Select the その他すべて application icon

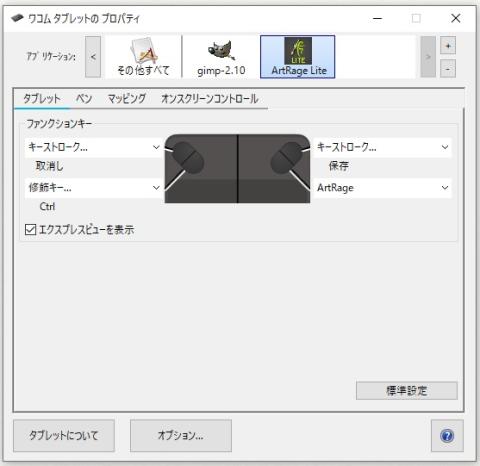point(143,57)
